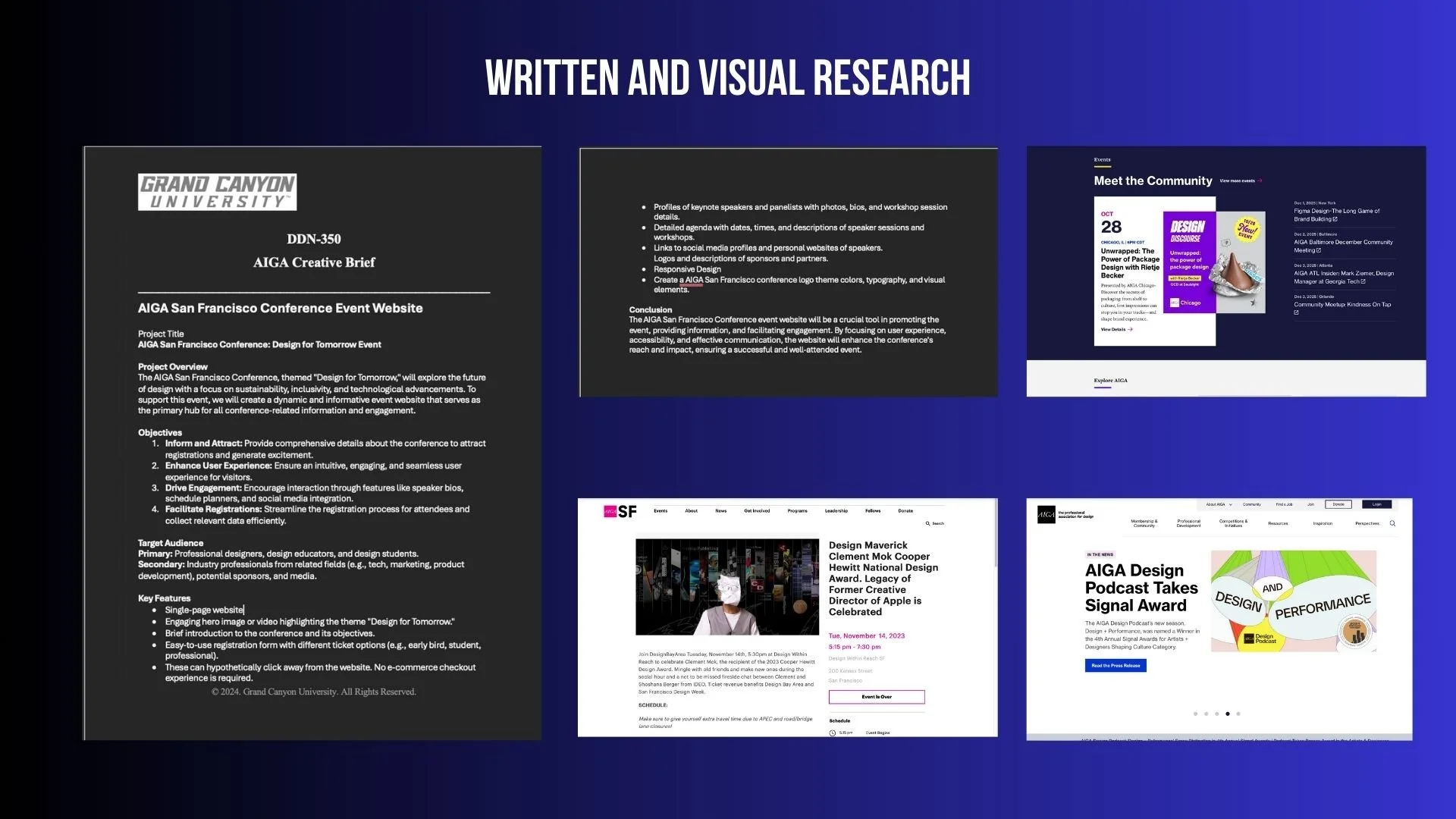
Task: Click the arrow icon beside View more events
Action: pyautogui.click(x=1260, y=180)
